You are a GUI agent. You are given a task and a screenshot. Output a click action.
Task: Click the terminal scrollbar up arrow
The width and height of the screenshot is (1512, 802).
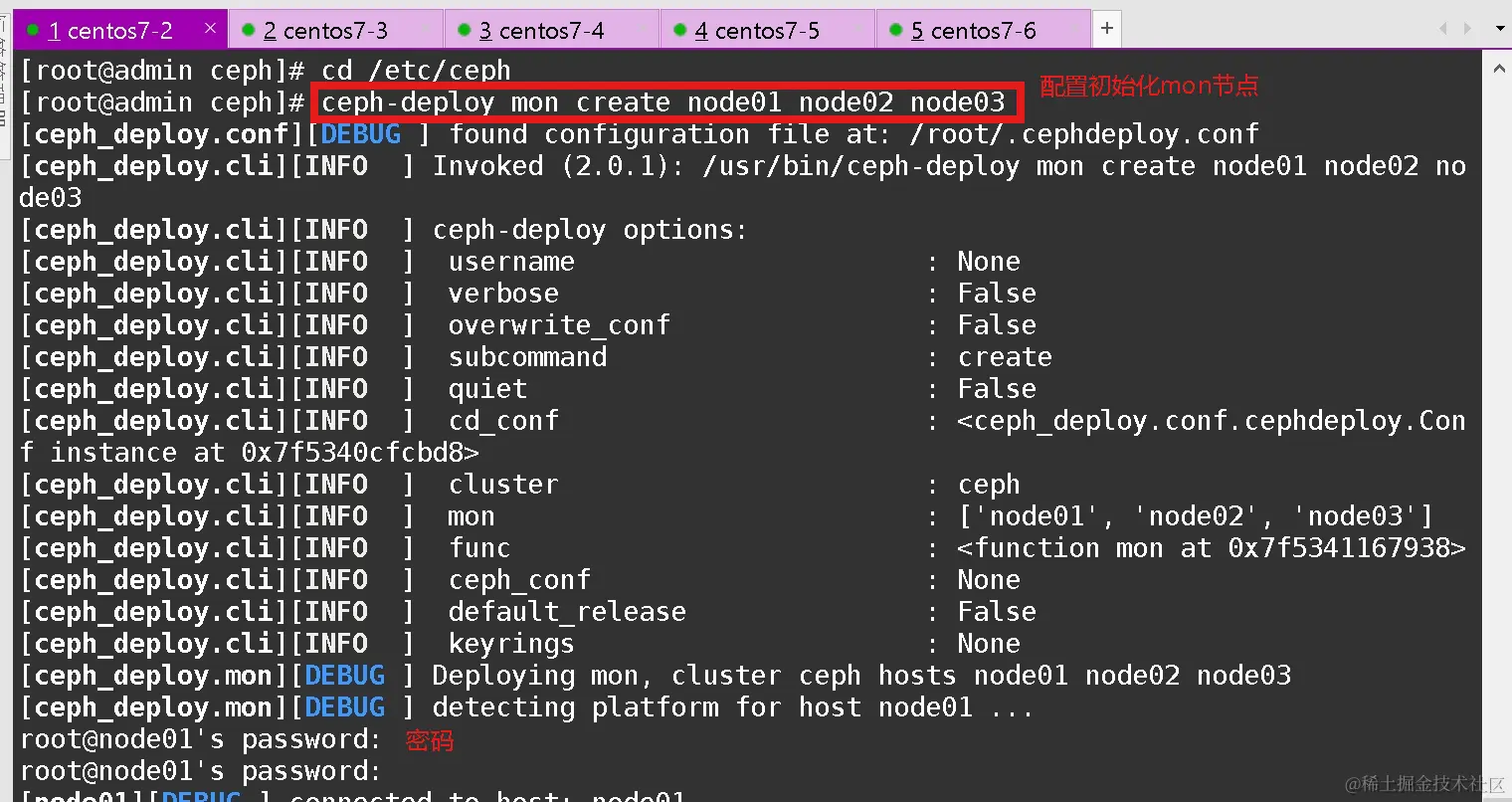pyautogui.click(x=1498, y=69)
